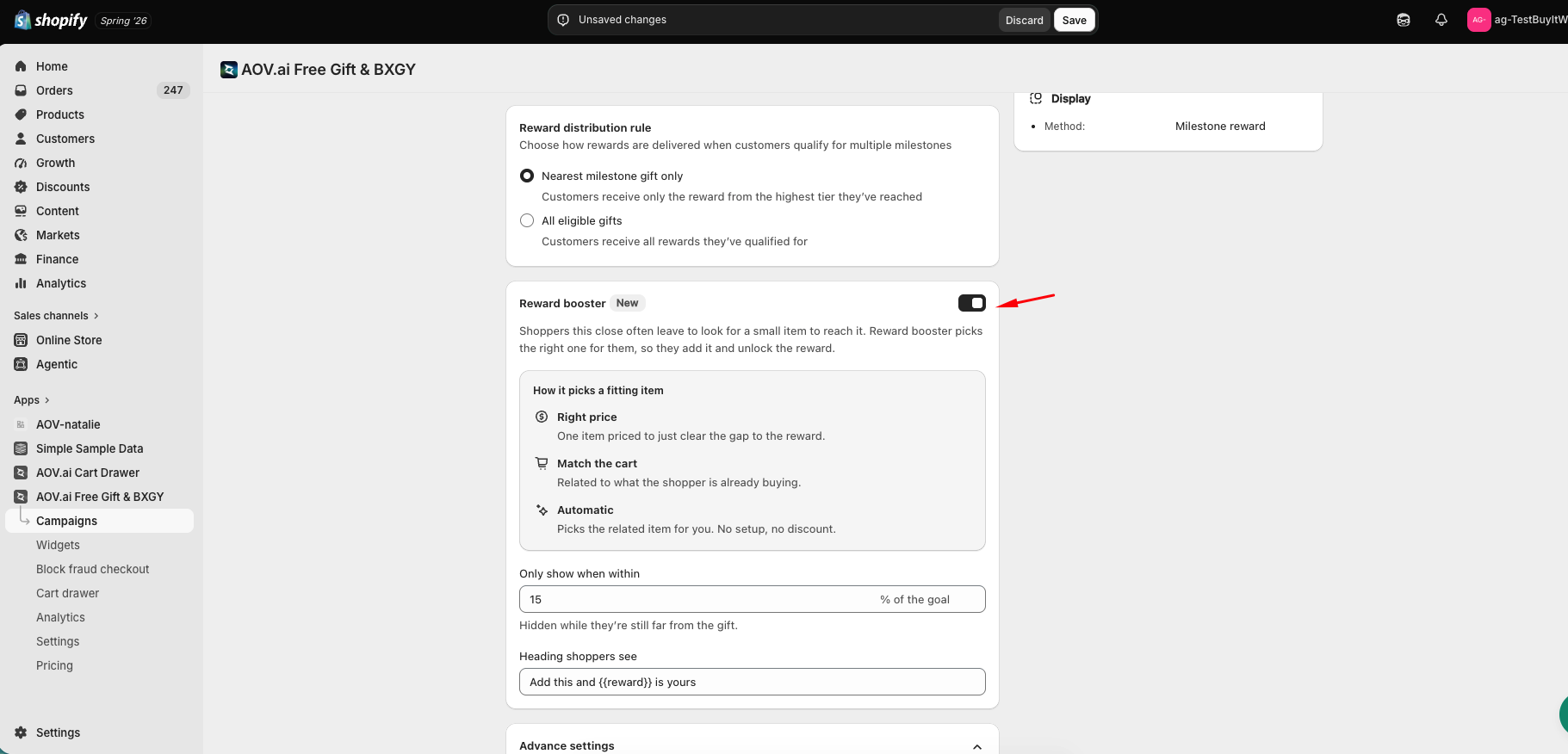The image size is (1568, 754).
Task: Click the ag-TestBuyItW account avatar
Action: click(x=1478, y=20)
